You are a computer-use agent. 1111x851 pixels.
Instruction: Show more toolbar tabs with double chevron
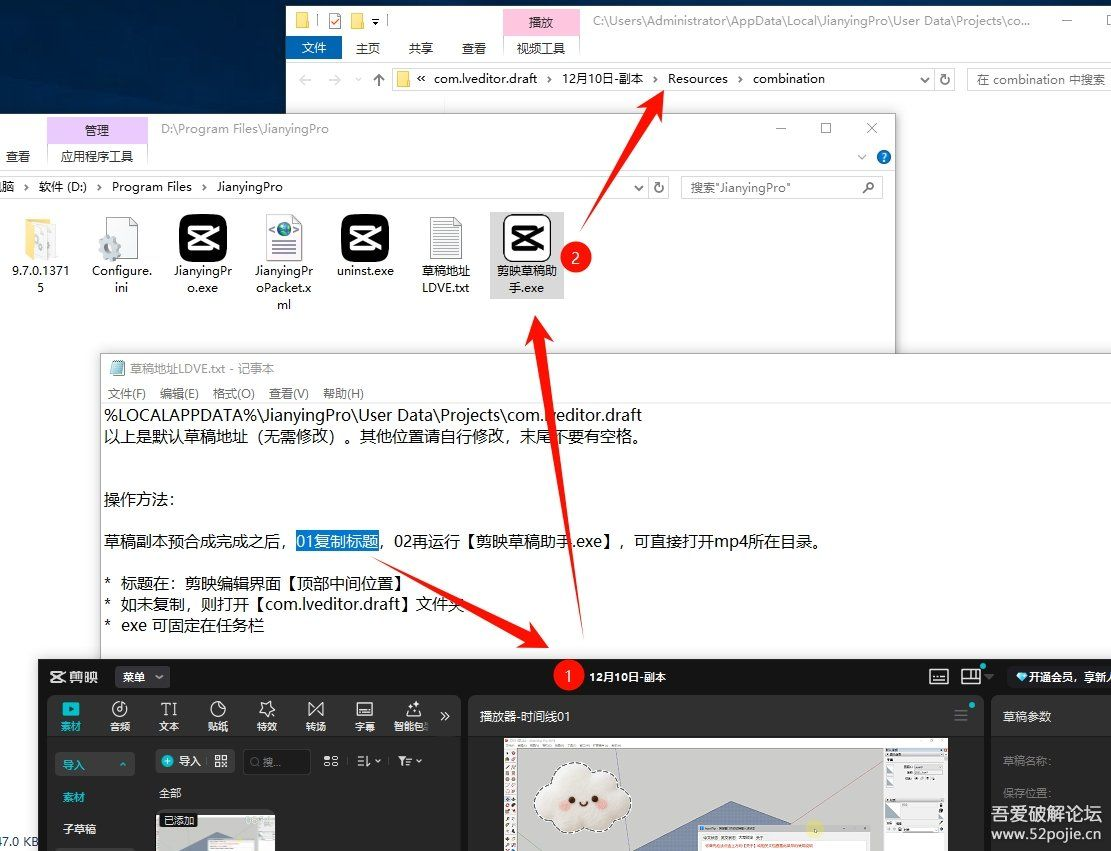(445, 716)
